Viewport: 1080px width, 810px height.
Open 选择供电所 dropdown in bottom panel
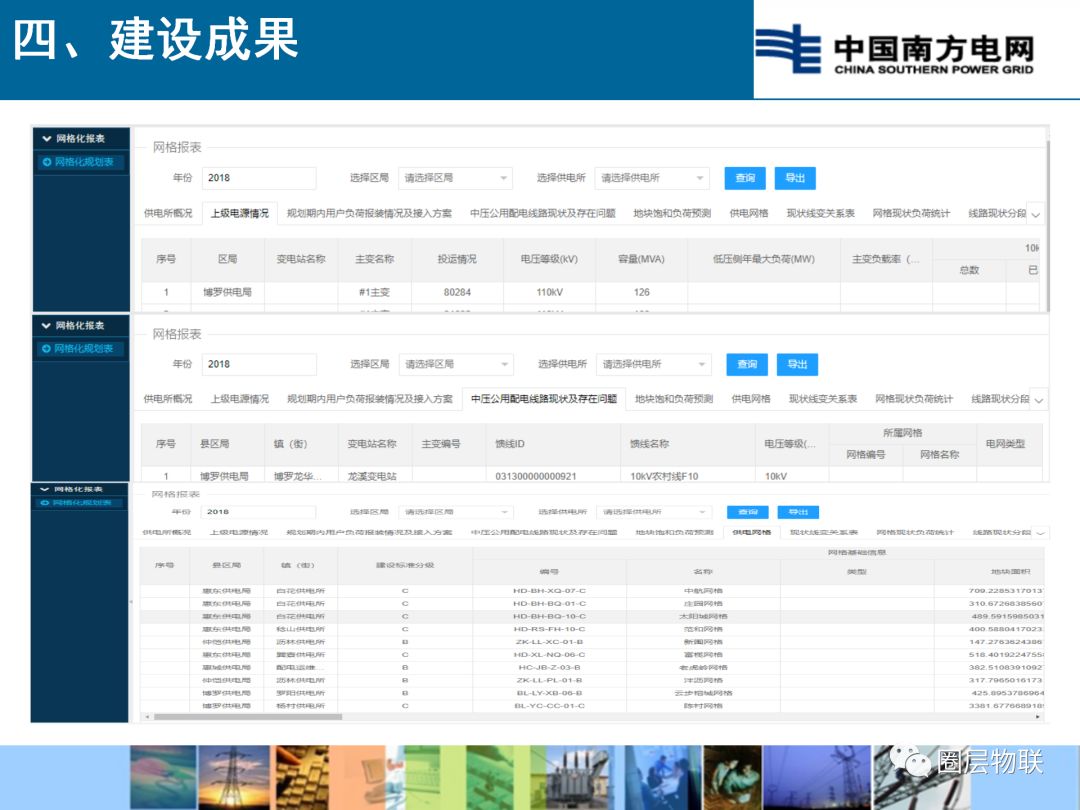[653, 512]
